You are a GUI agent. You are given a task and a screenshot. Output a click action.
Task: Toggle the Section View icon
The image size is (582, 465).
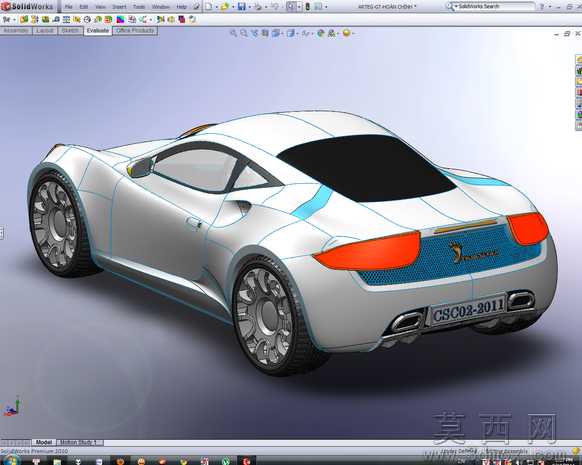tap(265, 33)
